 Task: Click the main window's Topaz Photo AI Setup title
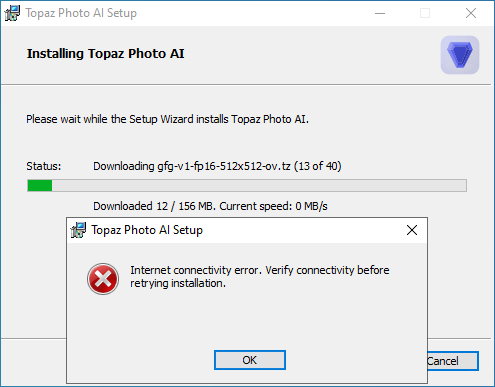tap(81, 13)
